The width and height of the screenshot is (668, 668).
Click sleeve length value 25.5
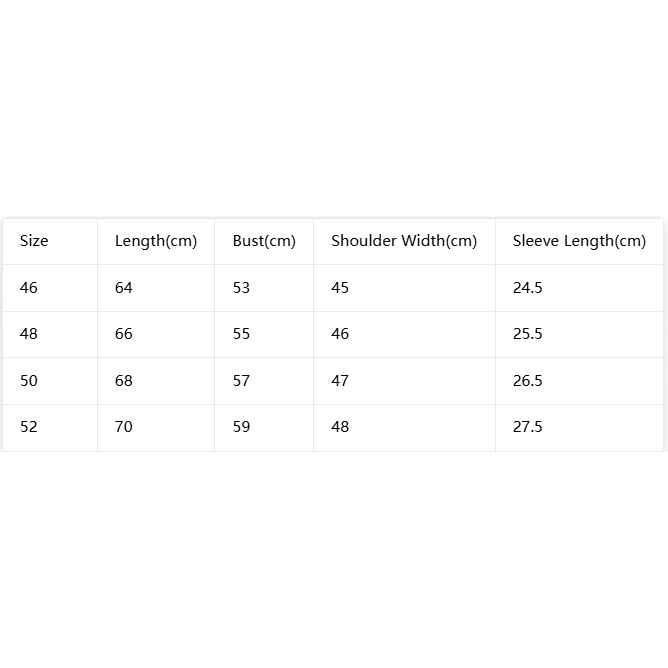(x=527, y=334)
